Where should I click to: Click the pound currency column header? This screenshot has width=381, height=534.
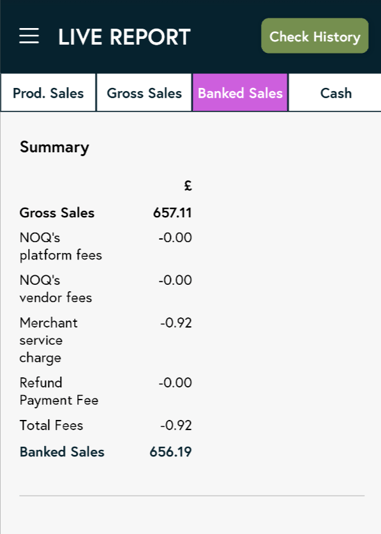click(x=188, y=186)
